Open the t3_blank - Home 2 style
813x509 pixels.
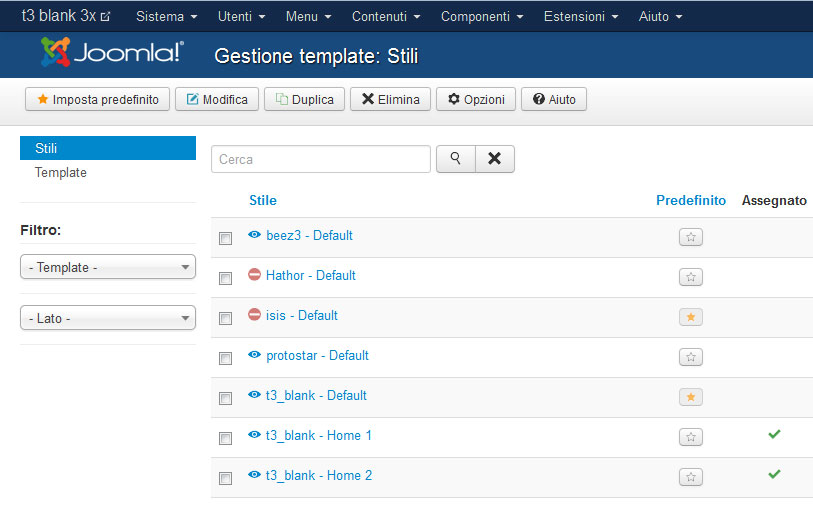point(319,475)
